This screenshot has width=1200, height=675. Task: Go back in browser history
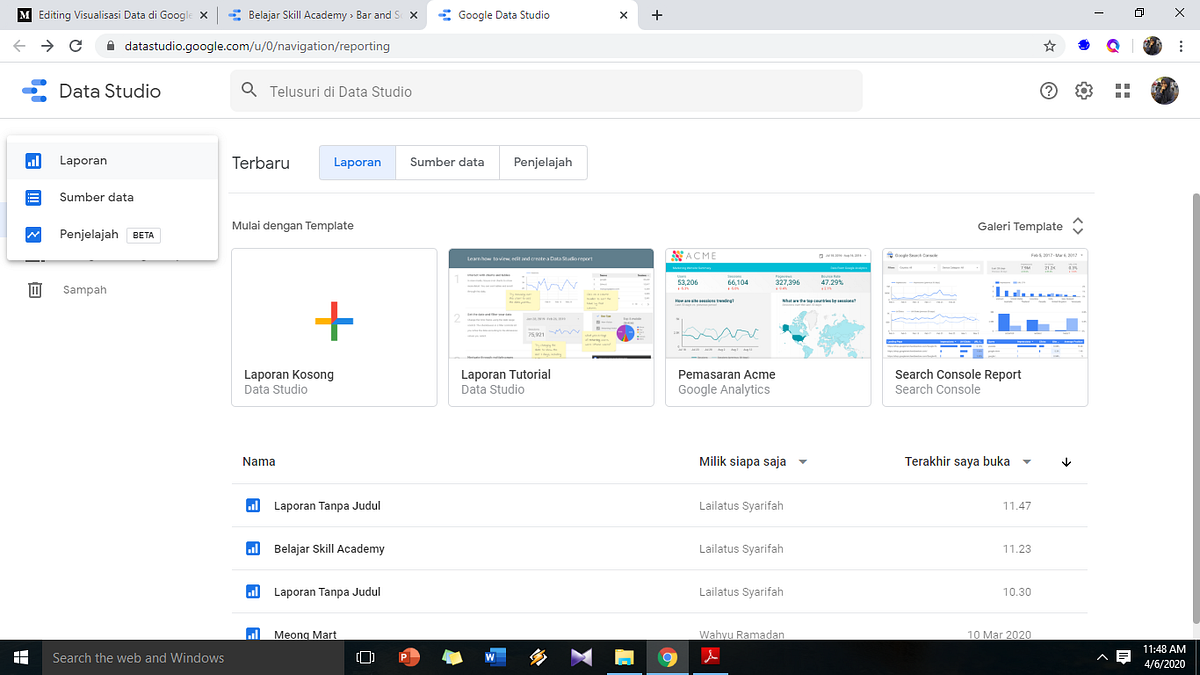click(x=19, y=46)
